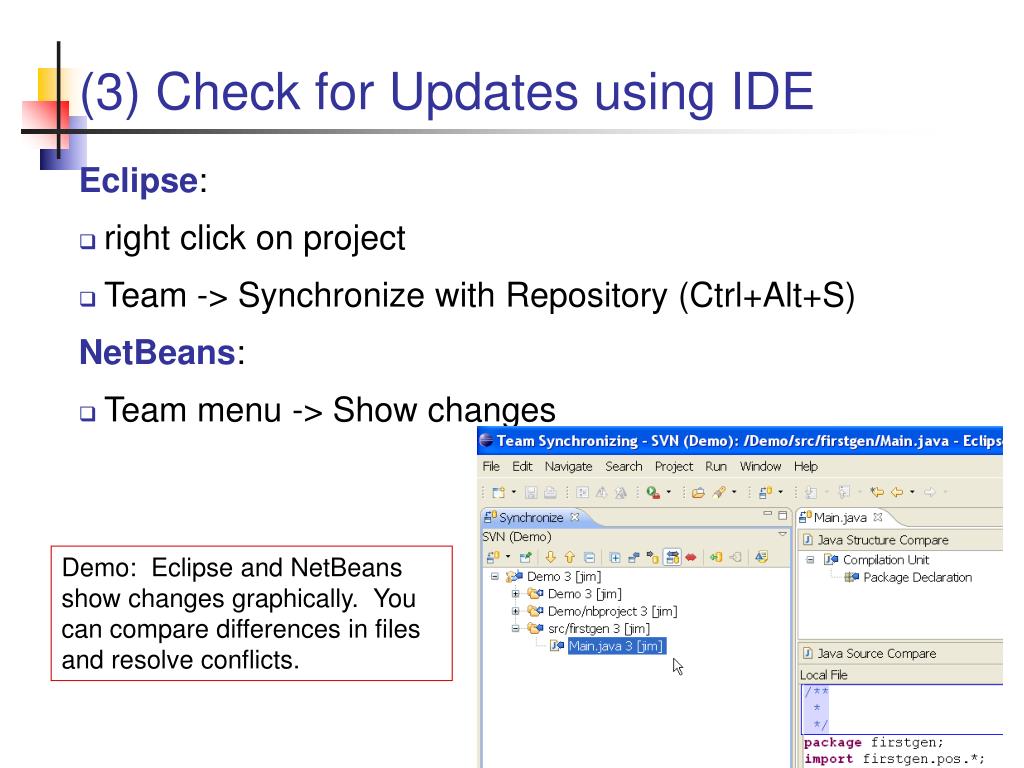Select Compilation Unit item
1024x768 pixels.
click(886, 560)
